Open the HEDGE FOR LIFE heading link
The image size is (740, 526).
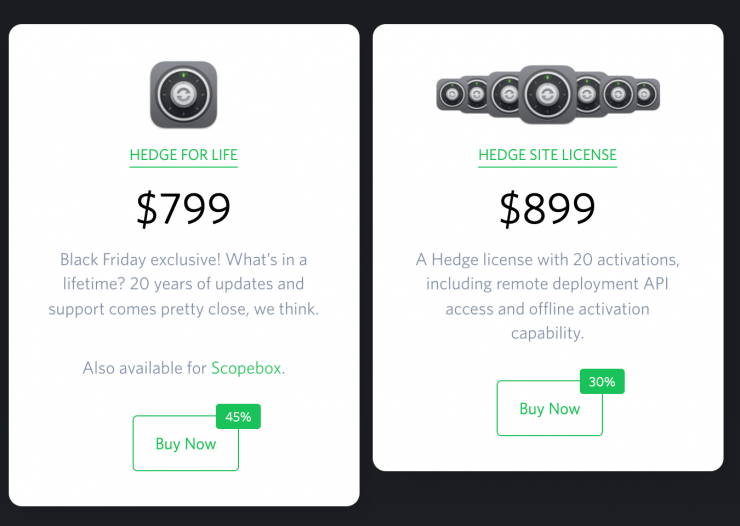tap(183, 155)
